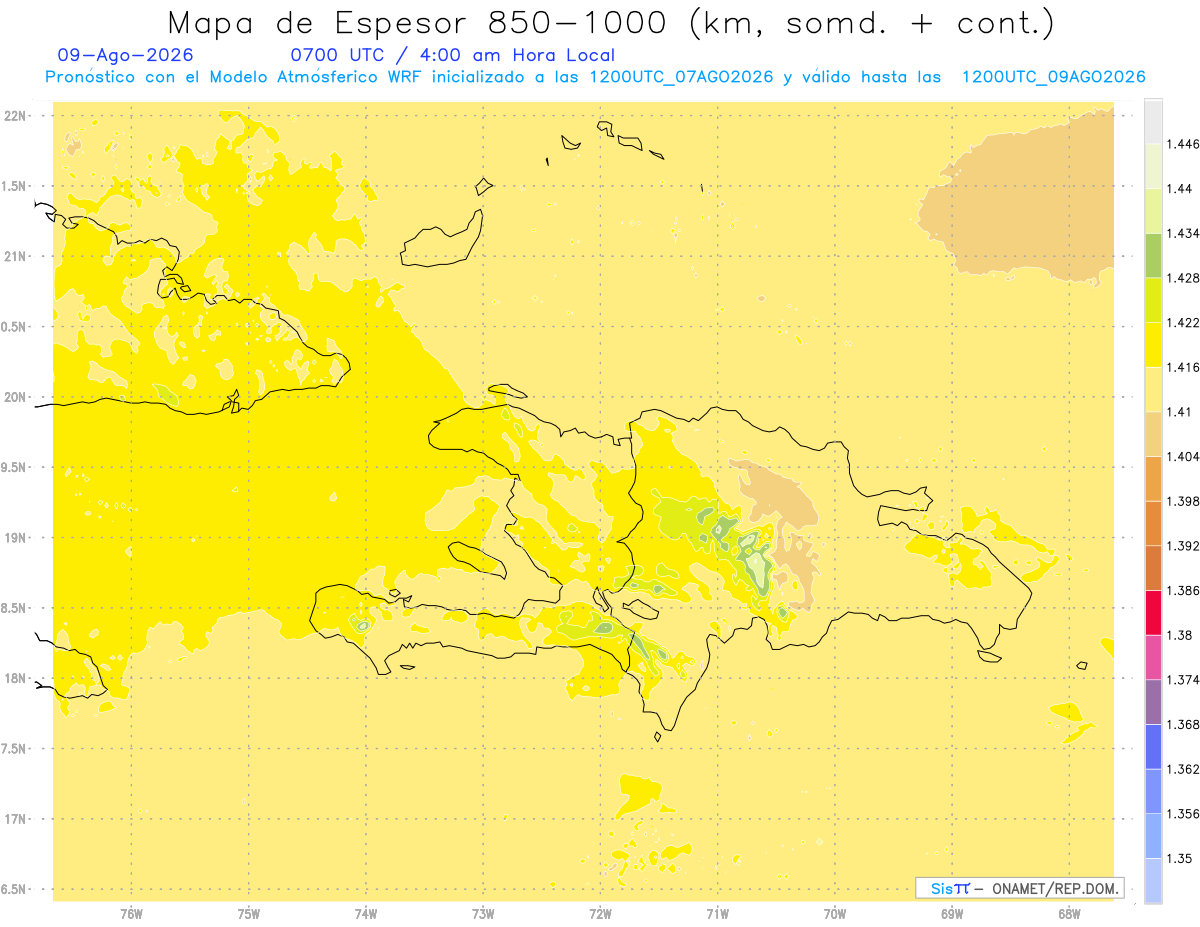Click the longitude label "70W"
This screenshot has height=927, width=1200.
pos(835,914)
